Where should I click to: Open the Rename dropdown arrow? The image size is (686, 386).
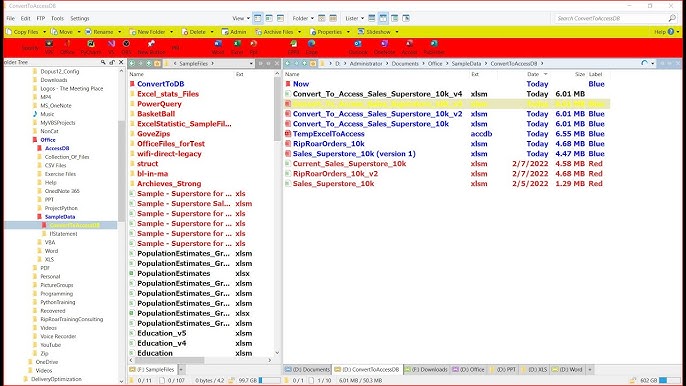click(119, 32)
